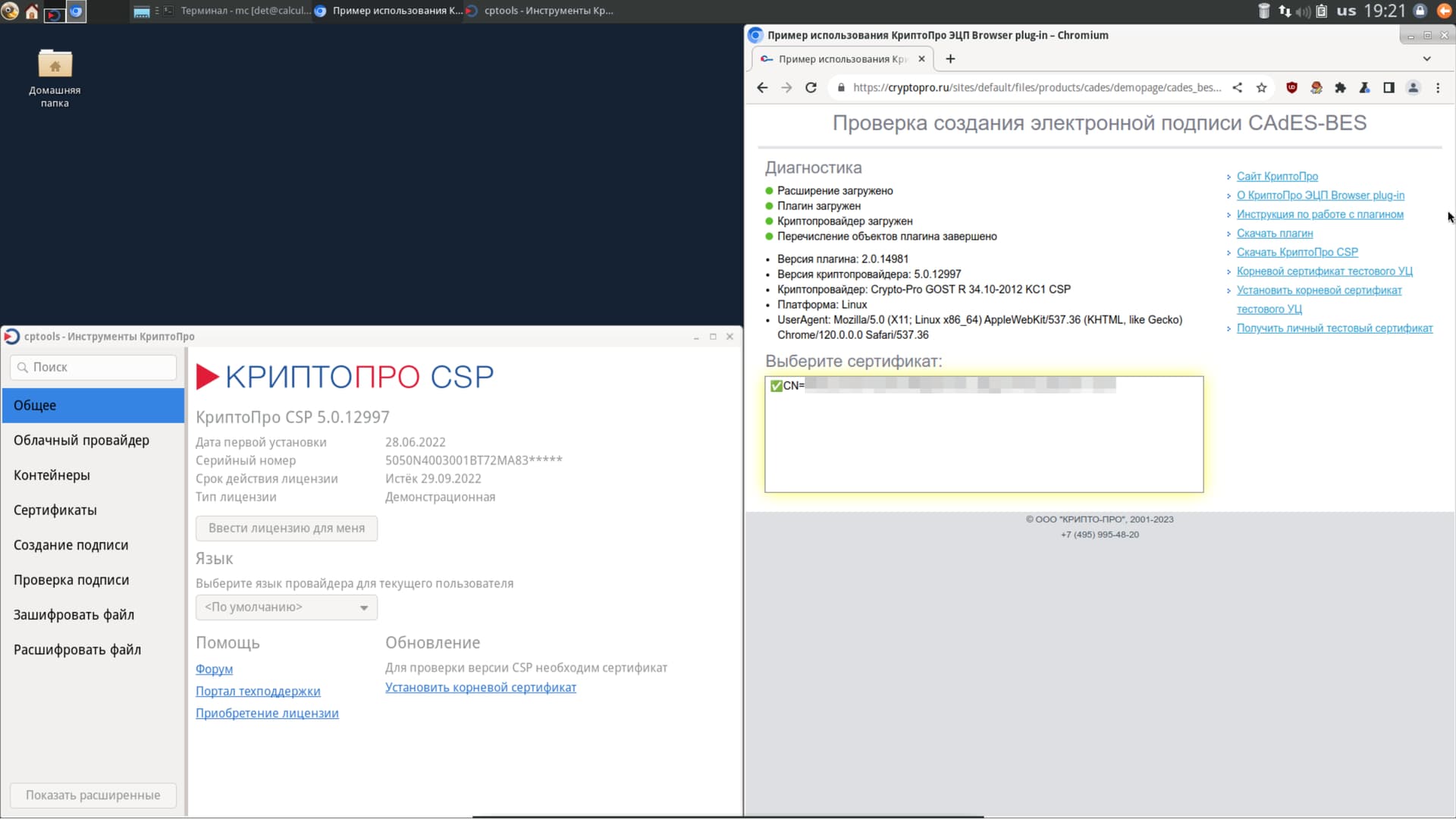
Task: Click the Скачать КриптоПро CSP link
Action: pos(1297,253)
